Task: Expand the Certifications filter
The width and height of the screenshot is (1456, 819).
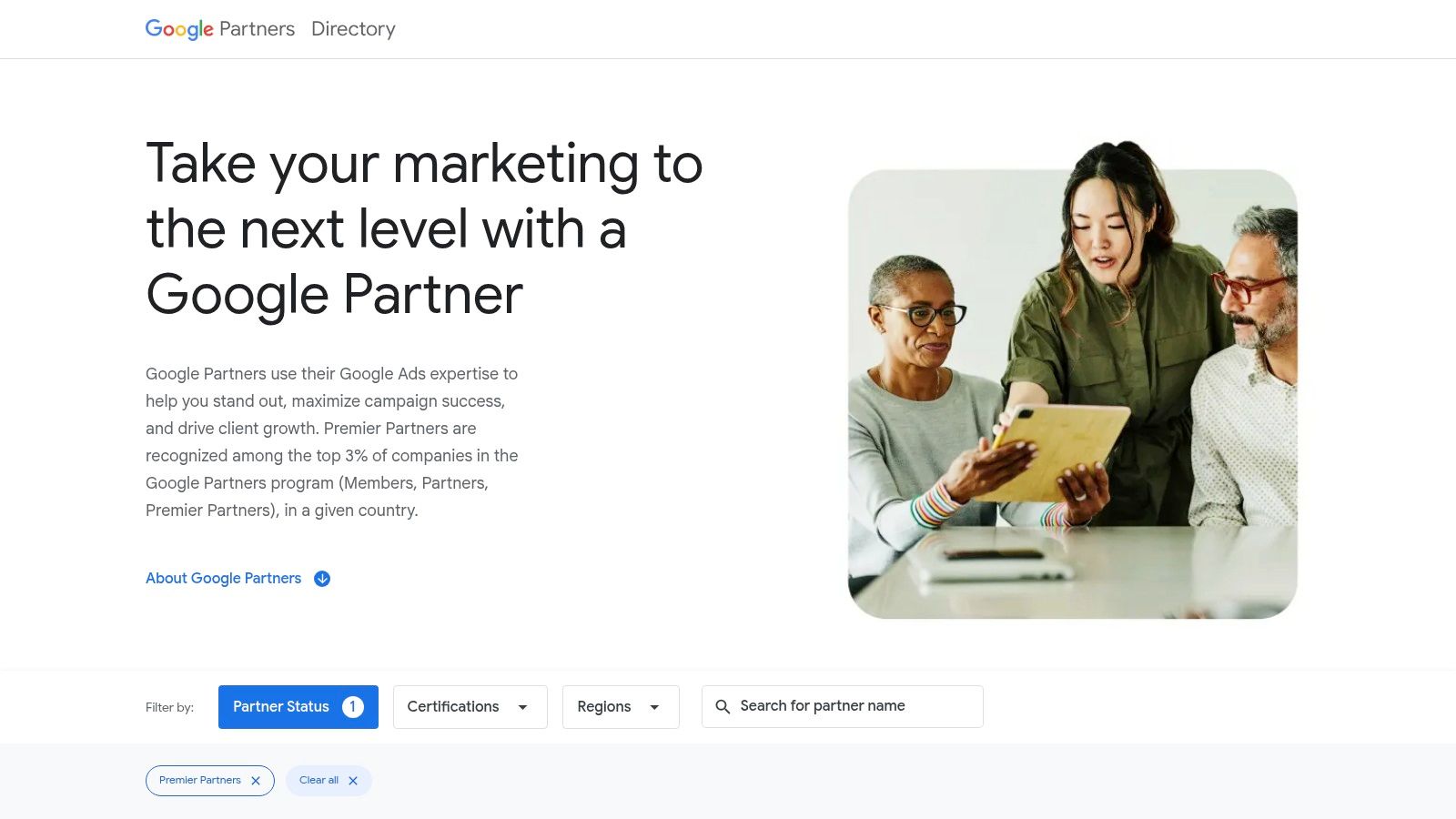Action: click(x=470, y=707)
